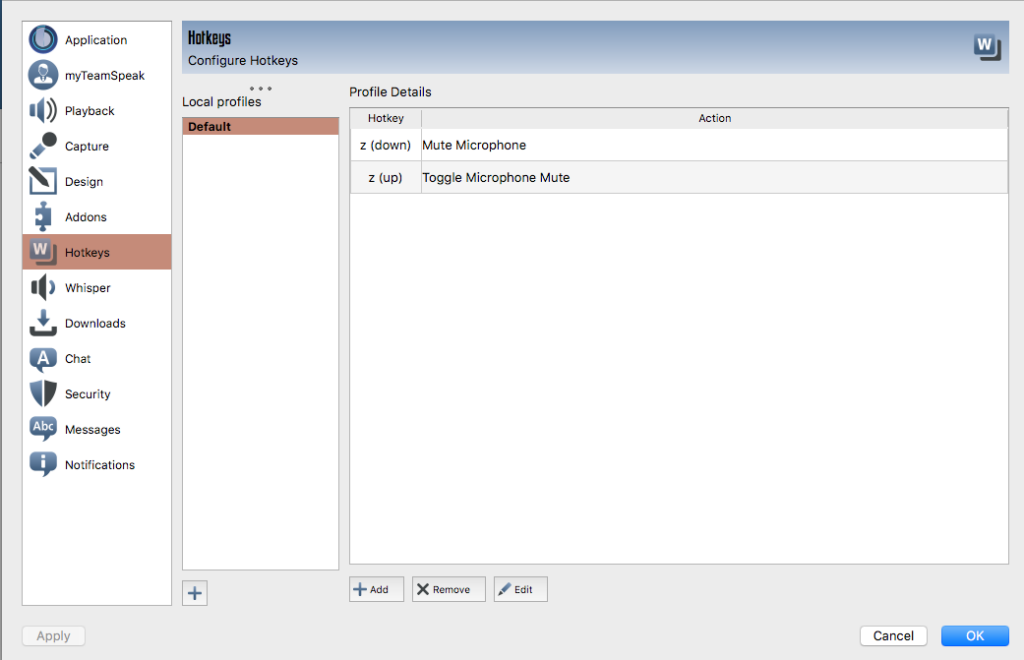Click the Capture microphone icon
1024x660 pixels.
click(43, 146)
